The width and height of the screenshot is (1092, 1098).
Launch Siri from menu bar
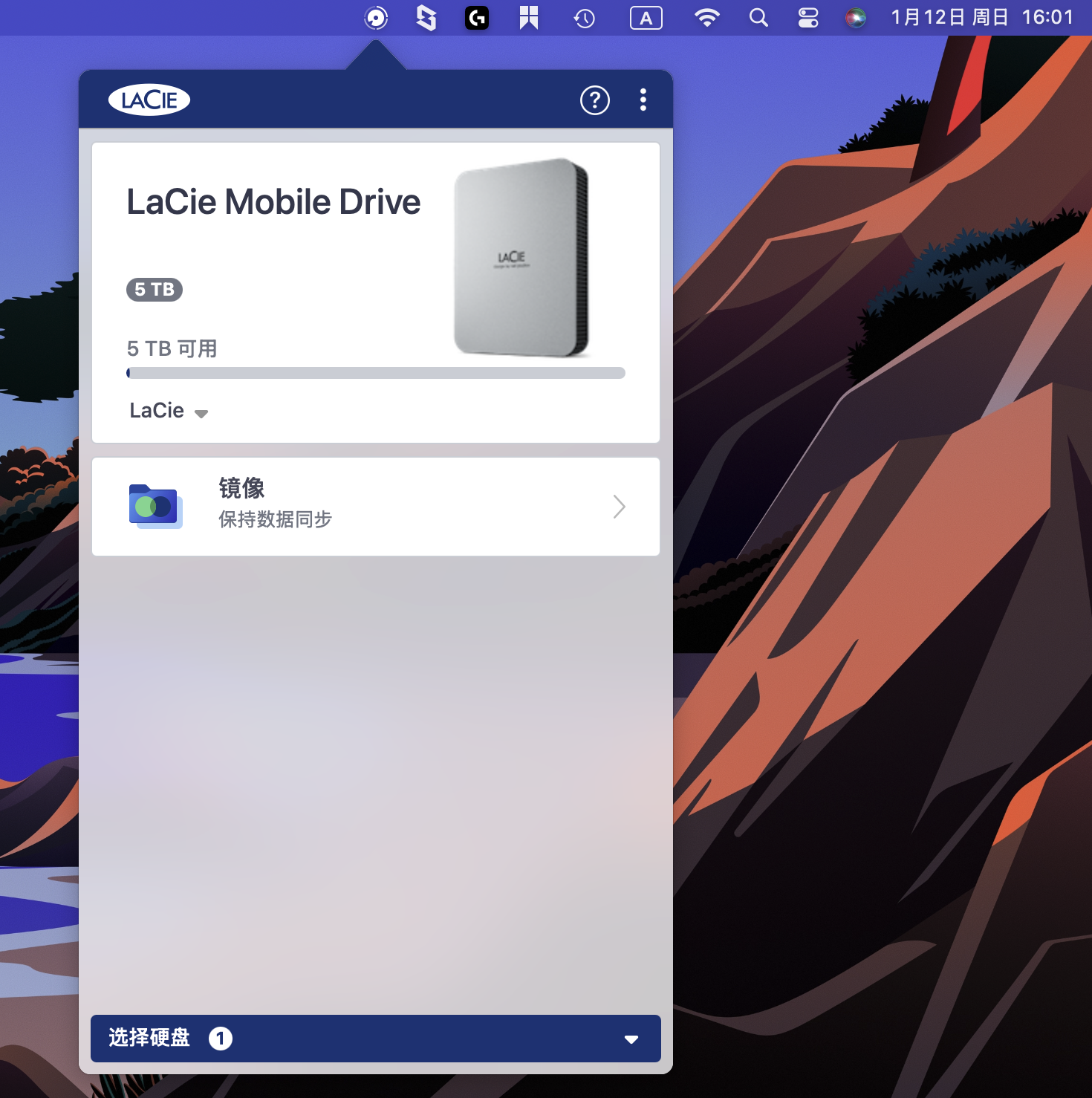coord(856,18)
